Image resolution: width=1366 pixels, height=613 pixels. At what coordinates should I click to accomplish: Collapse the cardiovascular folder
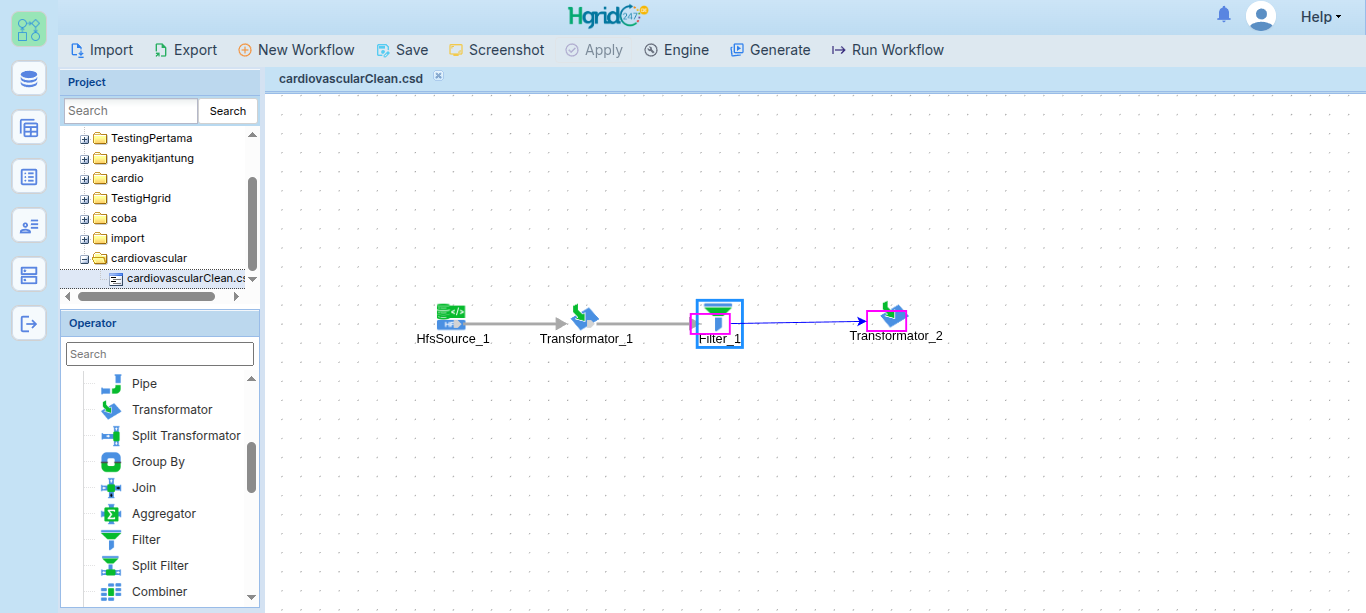(85, 259)
